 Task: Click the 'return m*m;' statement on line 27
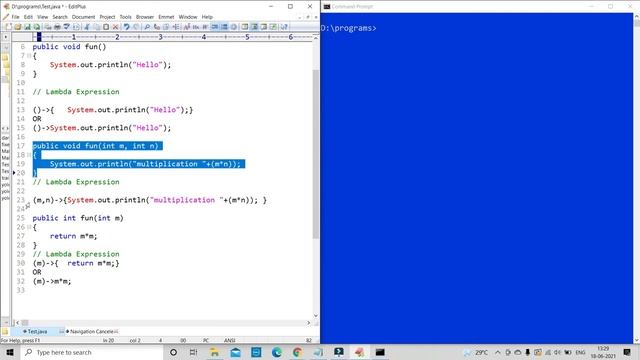(73, 236)
